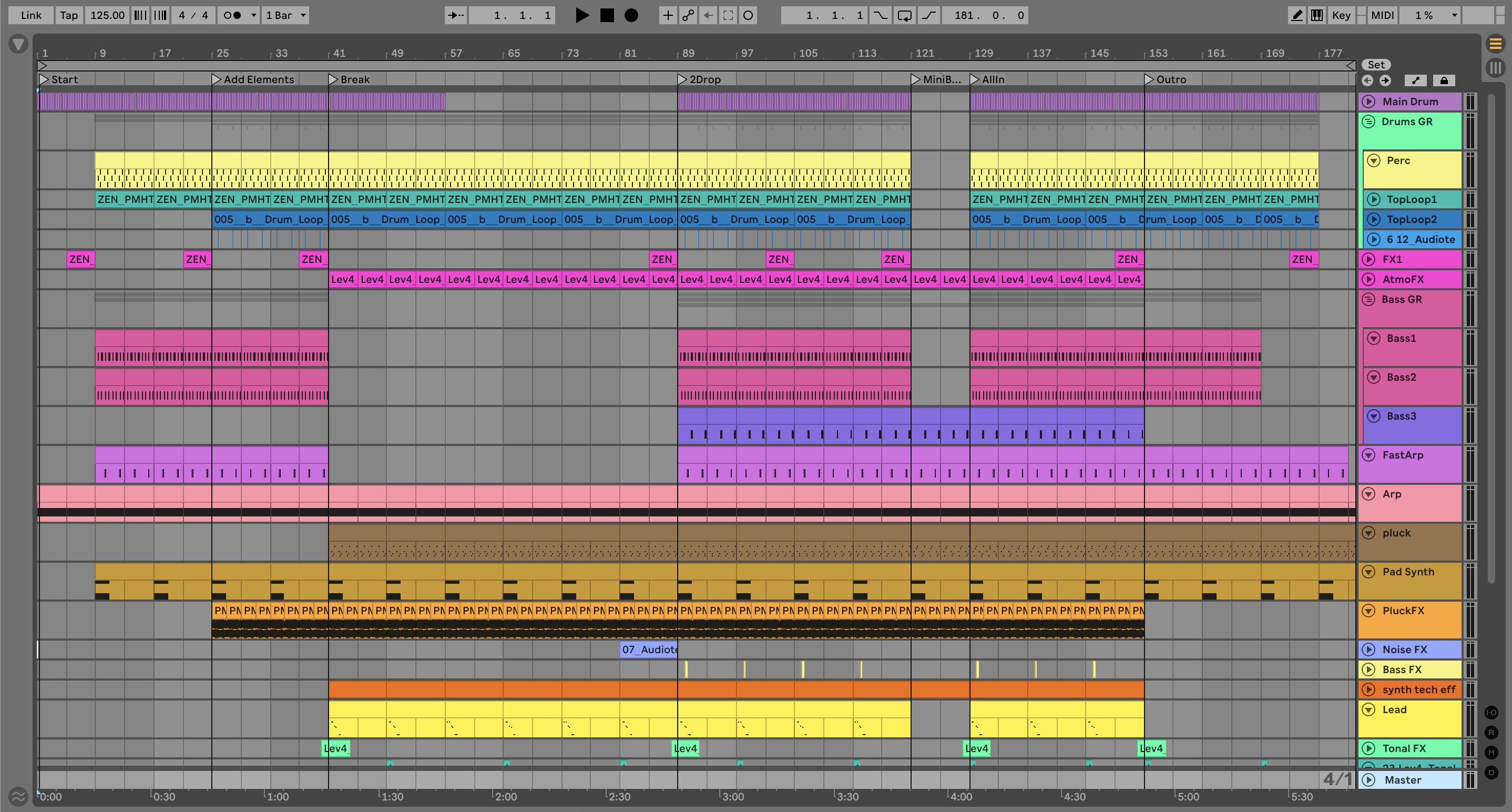This screenshot has height=812, width=1512.
Task: Enable Key map mode
Action: [x=1341, y=15]
